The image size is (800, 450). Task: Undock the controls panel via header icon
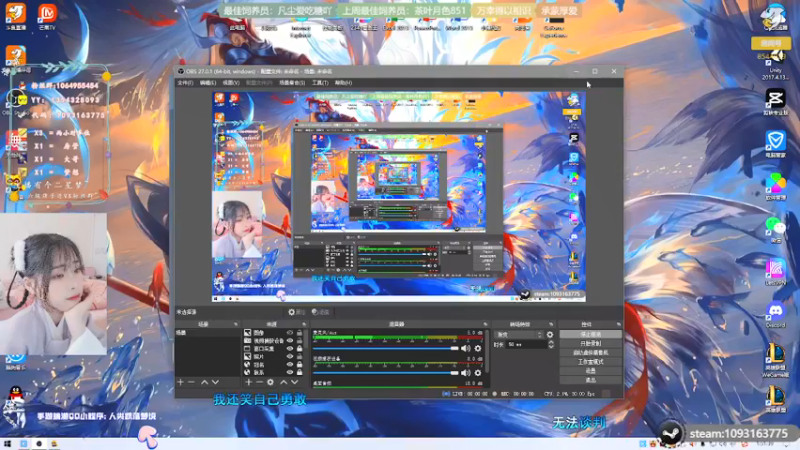pos(618,324)
